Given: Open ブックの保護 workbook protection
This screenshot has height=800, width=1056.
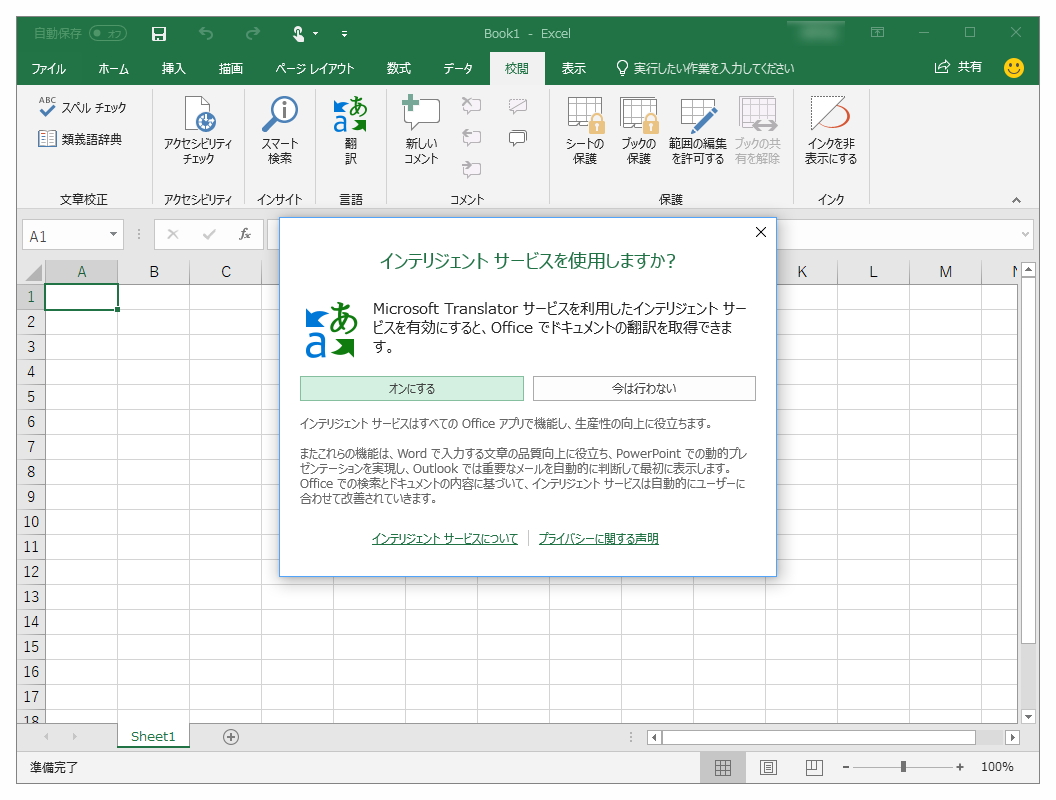Looking at the screenshot, I should [639, 130].
